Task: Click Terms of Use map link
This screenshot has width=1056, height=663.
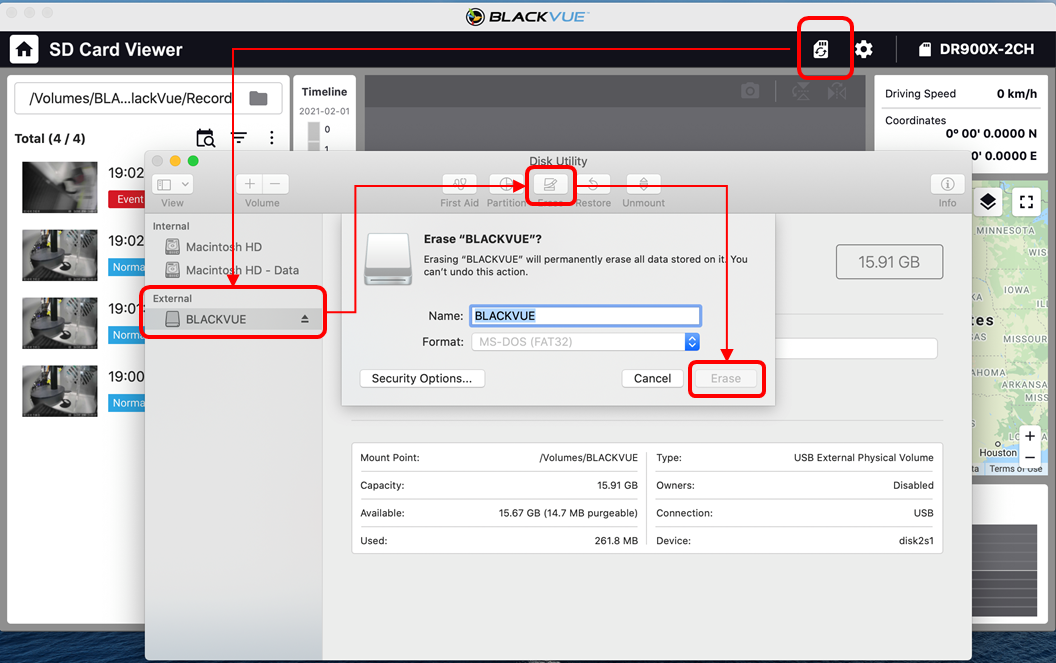Action: [x=1016, y=469]
